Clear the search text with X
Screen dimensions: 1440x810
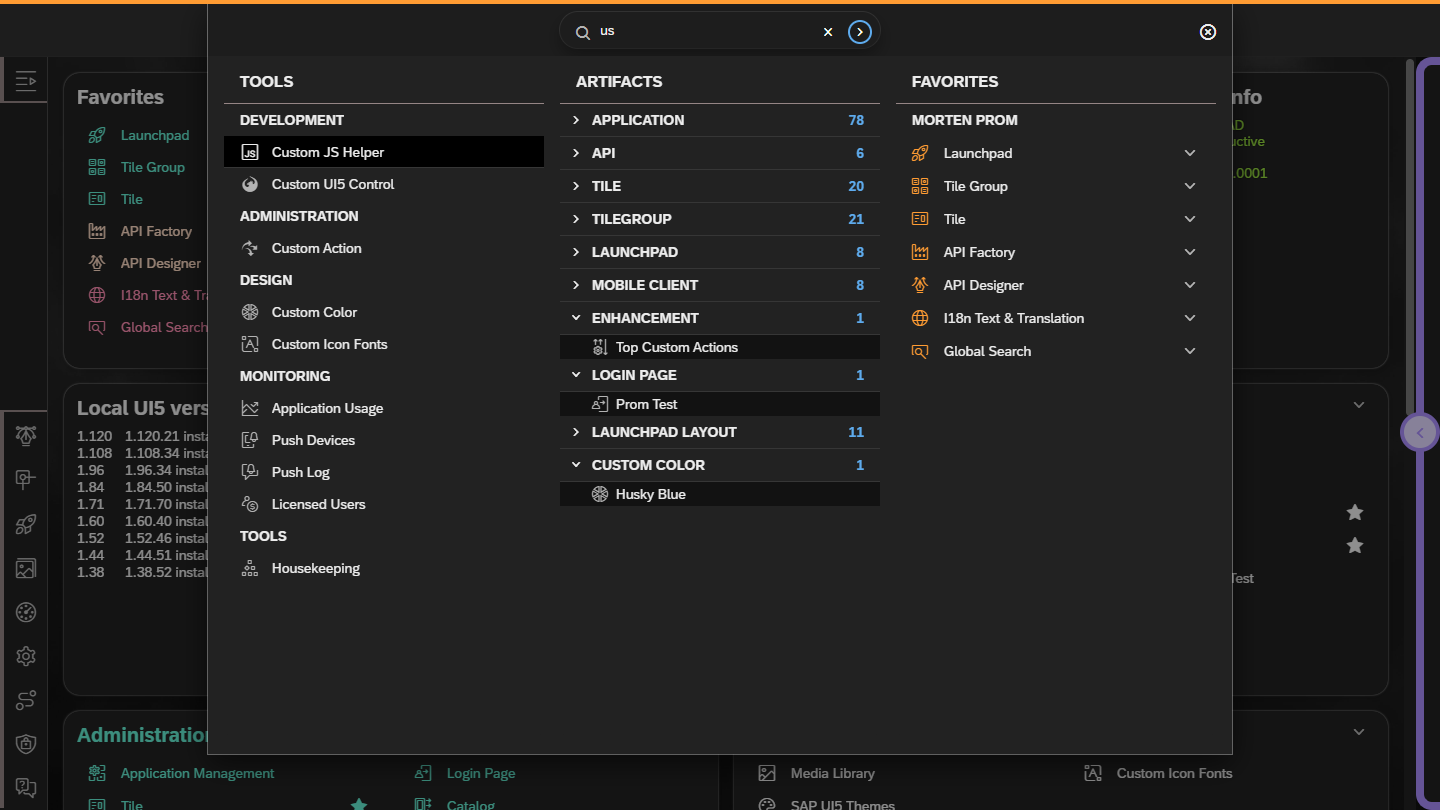click(x=828, y=32)
